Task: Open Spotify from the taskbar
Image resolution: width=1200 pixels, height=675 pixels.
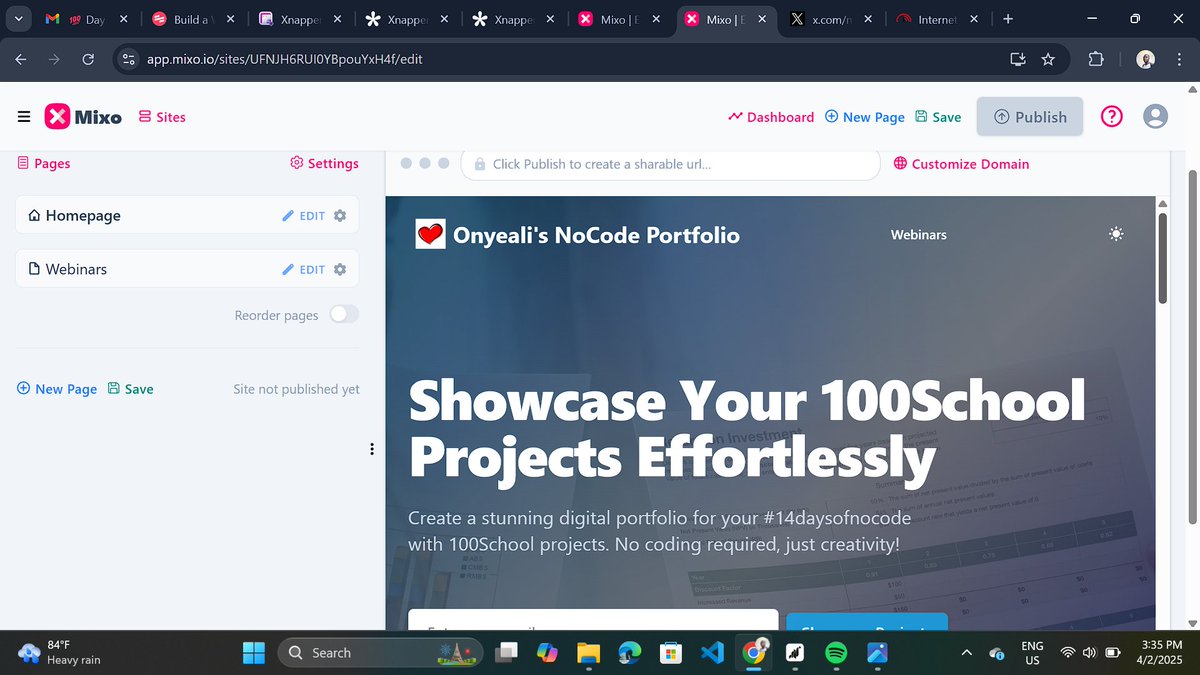Action: point(836,652)
